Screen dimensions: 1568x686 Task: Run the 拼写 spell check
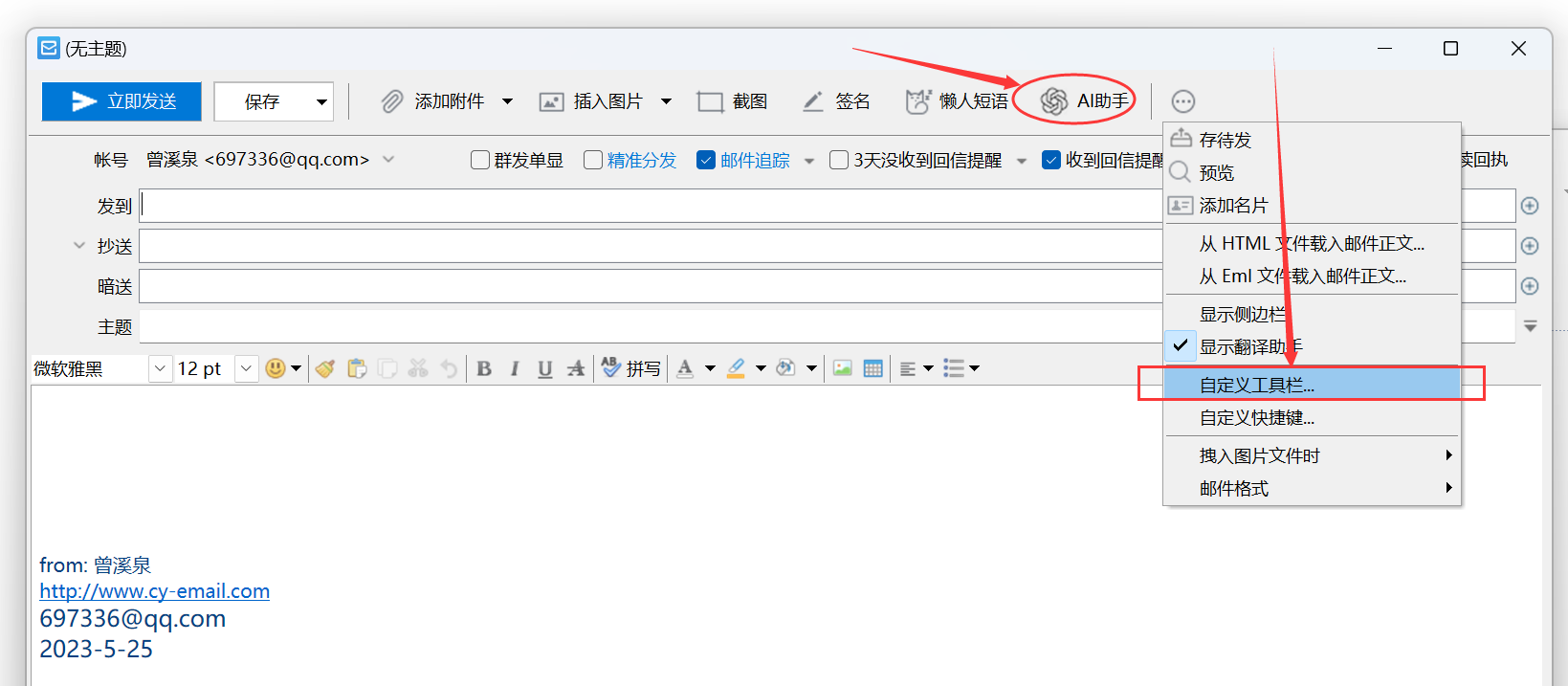(x=631, y=368)
